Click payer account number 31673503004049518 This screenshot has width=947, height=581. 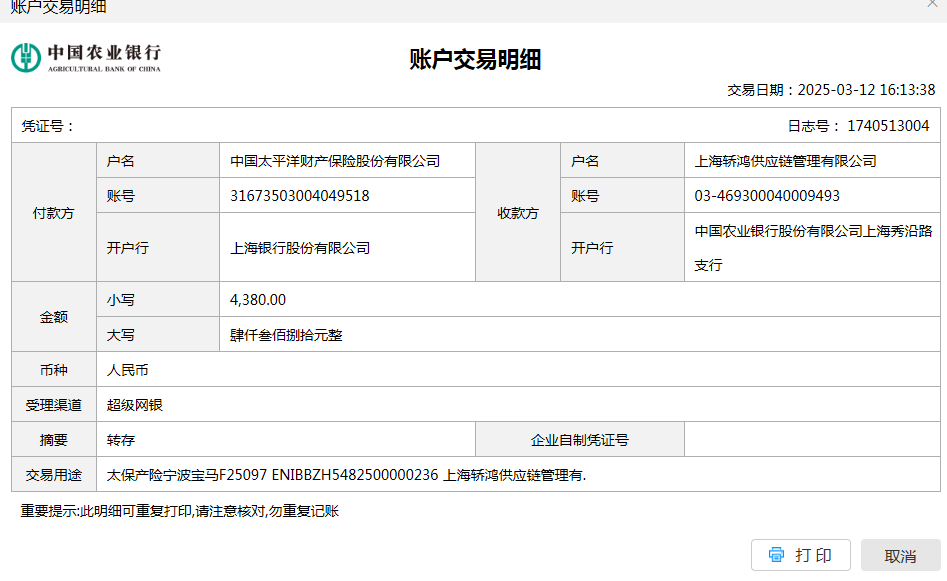[300, 196]
